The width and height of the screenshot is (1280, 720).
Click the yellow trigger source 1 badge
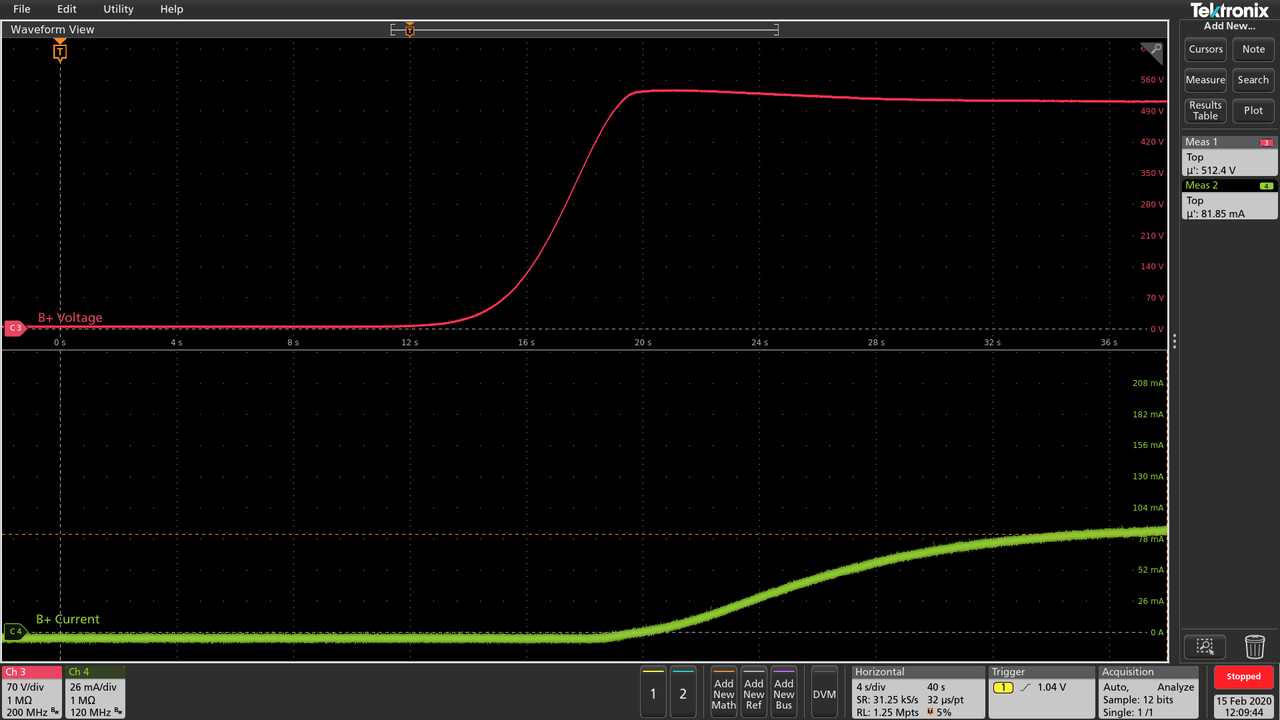[x=1004, y=687]
